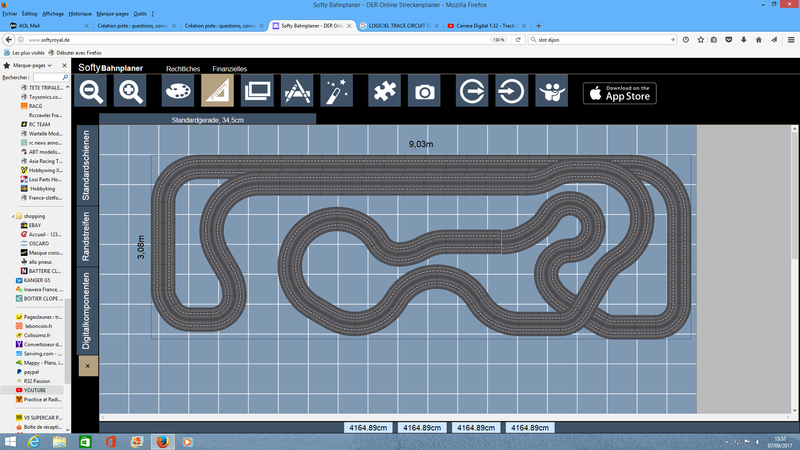This screenshot has width=800, height=450.
Task: Click the zoom in magnifier icon
Action: coord(130,92)
